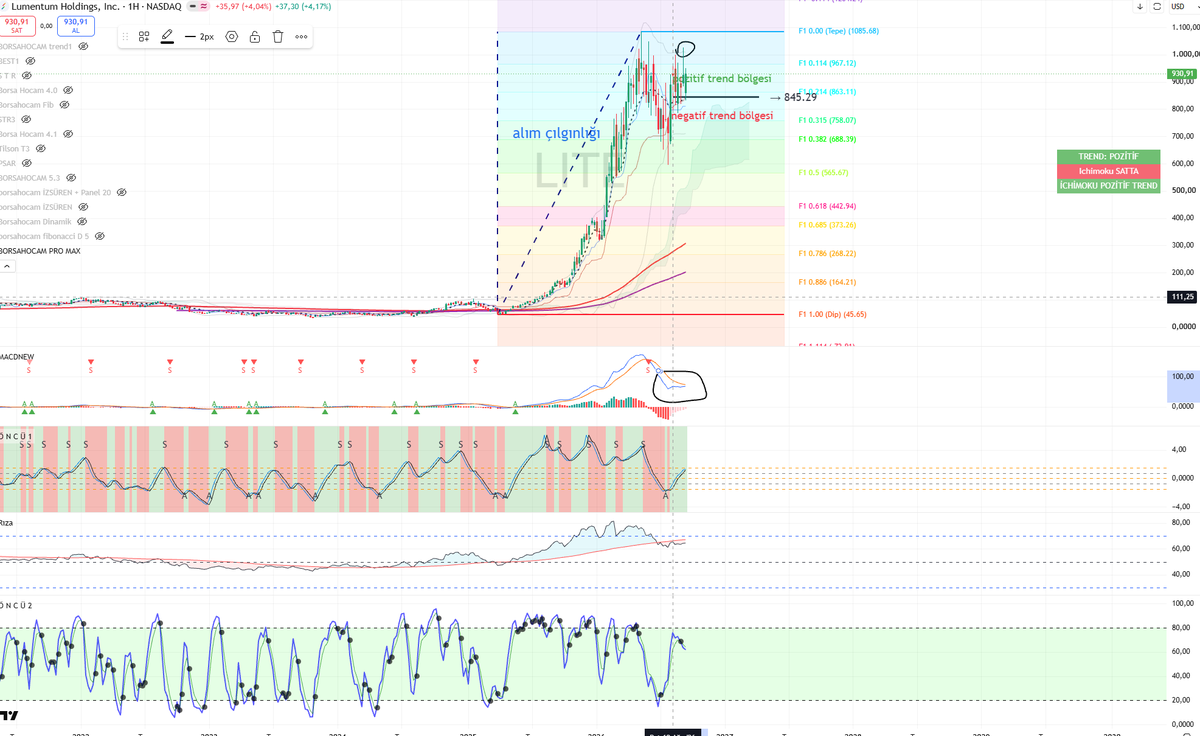
Task: Unhide the Borsa Hocam 4.0 indicator
Action: [67, 90]
